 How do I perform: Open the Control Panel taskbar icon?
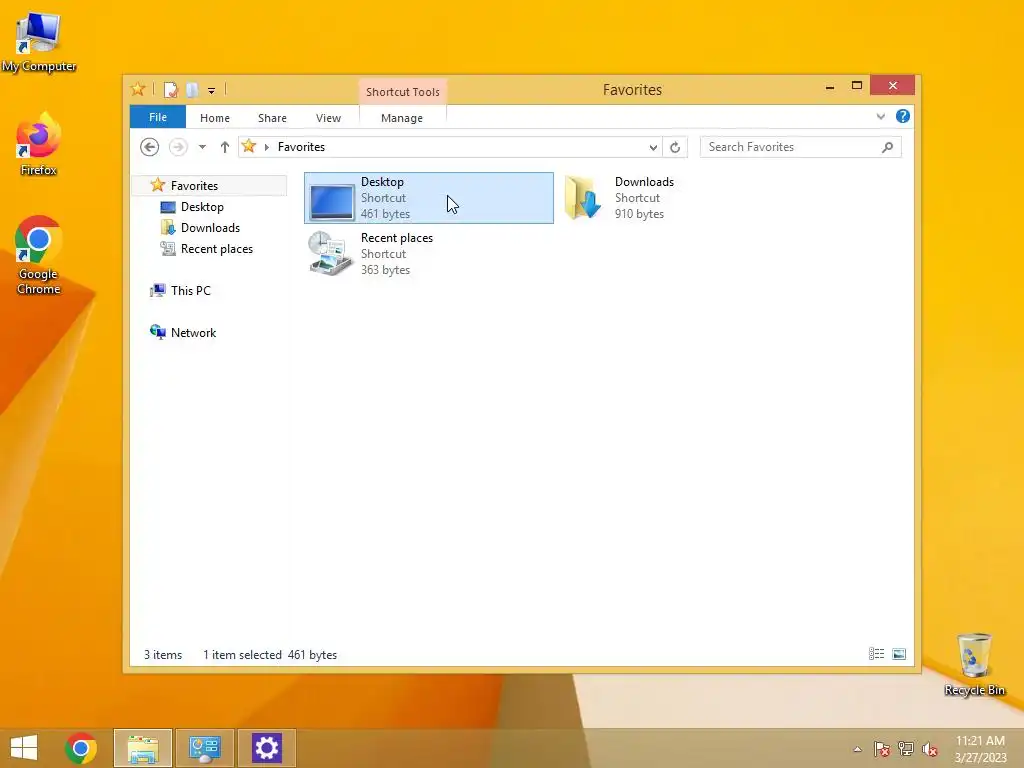pos(204,748)
